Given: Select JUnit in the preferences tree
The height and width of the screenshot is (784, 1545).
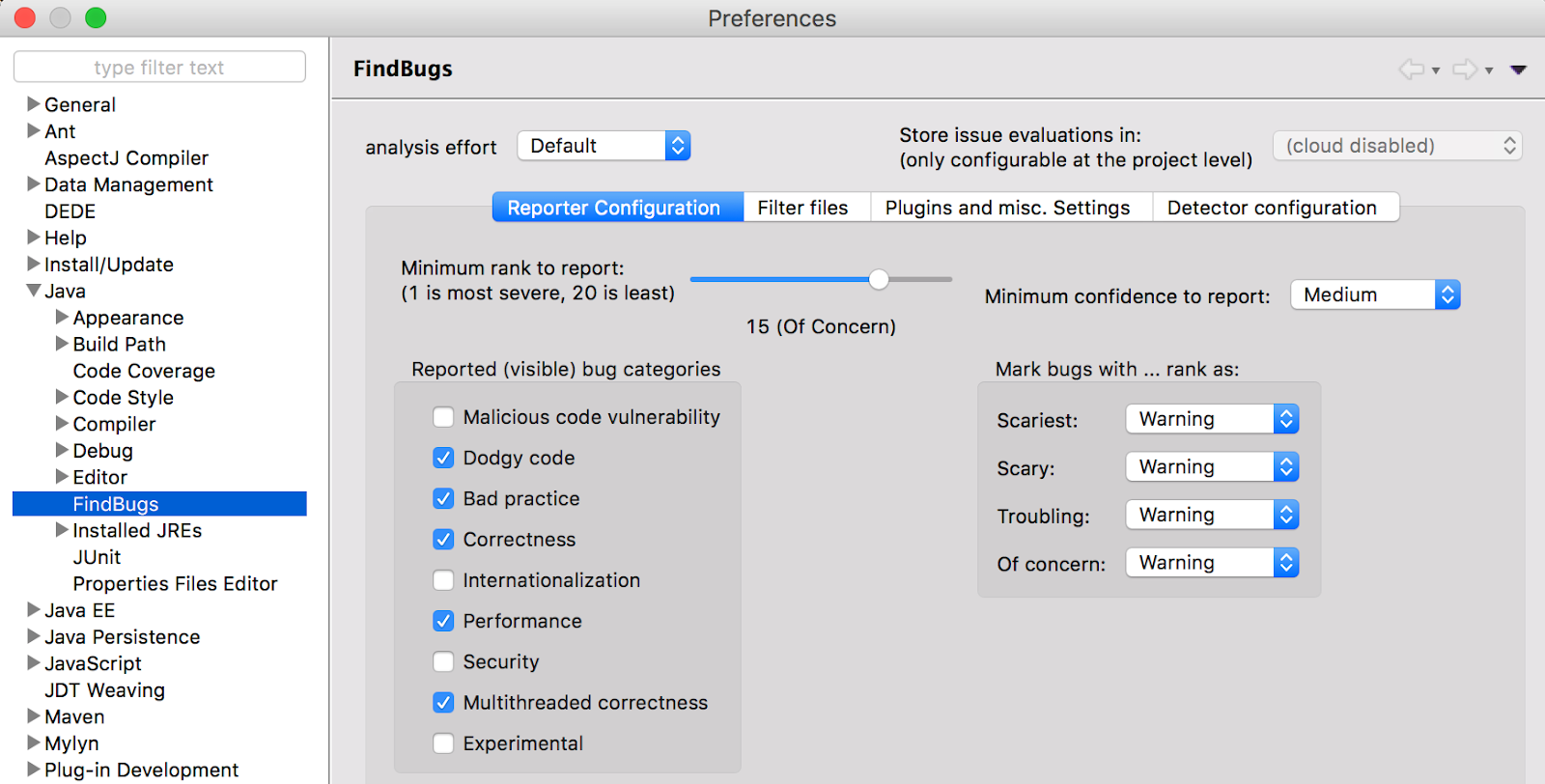Looking at the screenshot, I should pyautogui.click(x=97, y=557).
